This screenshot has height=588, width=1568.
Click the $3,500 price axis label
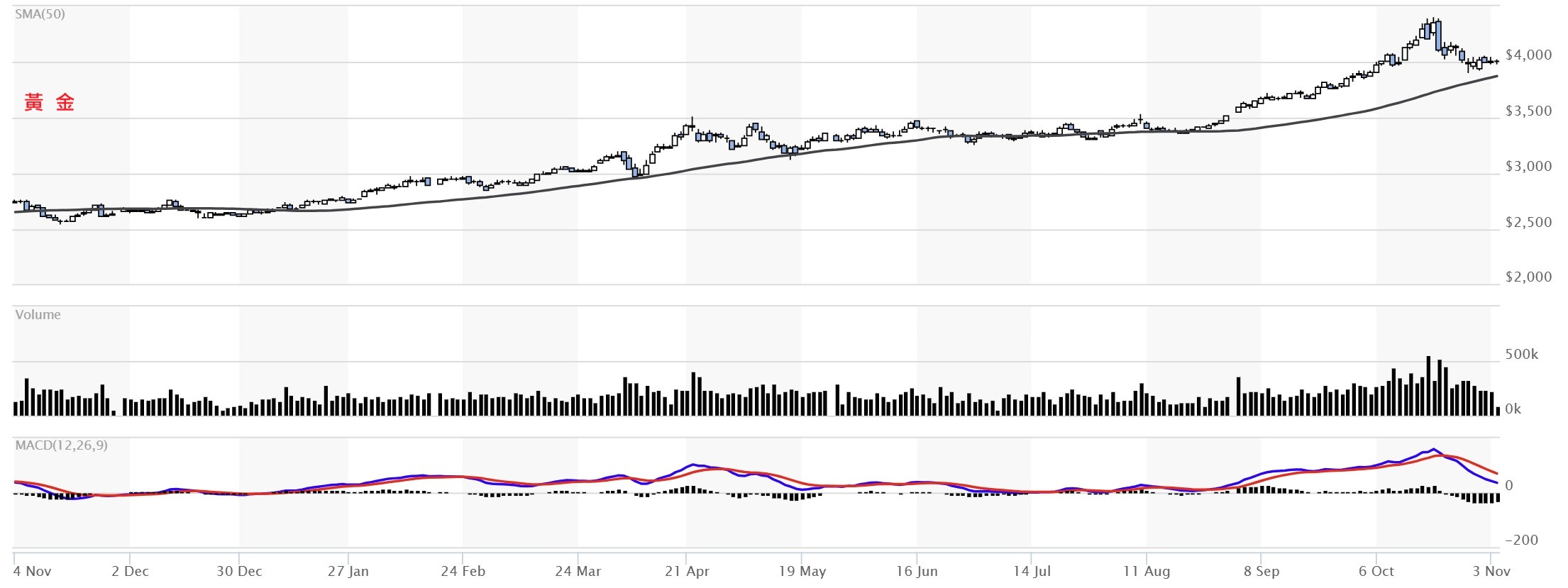[x=1528, y=111]
